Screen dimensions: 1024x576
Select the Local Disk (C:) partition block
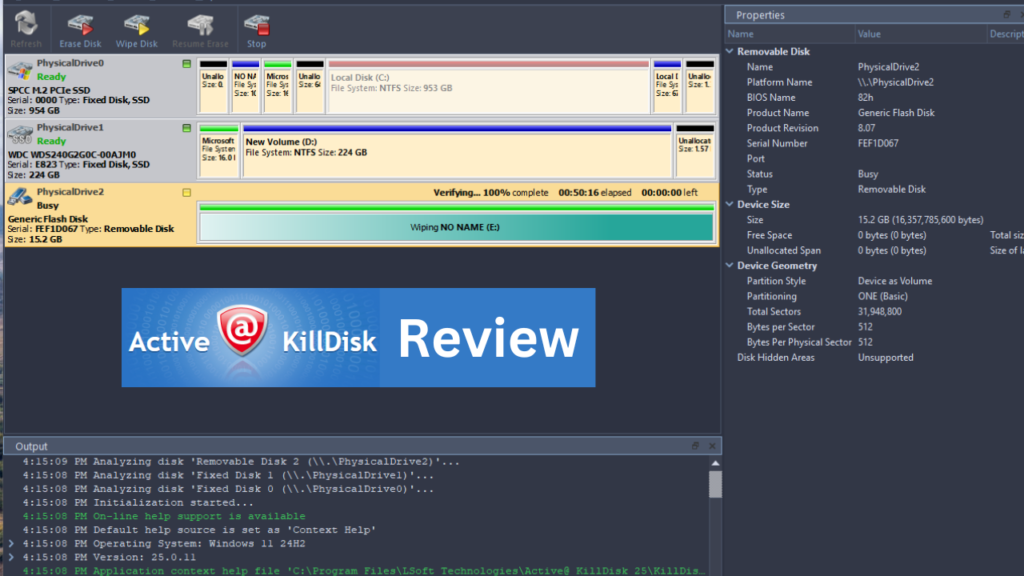coord(488,87)
